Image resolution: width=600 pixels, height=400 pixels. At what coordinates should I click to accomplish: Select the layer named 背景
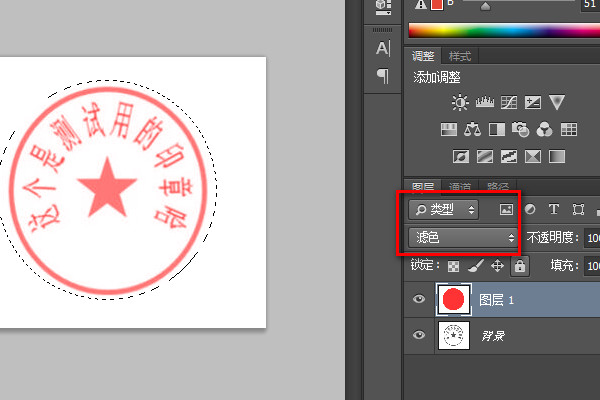pyautogui.click(x=502, y=336)
